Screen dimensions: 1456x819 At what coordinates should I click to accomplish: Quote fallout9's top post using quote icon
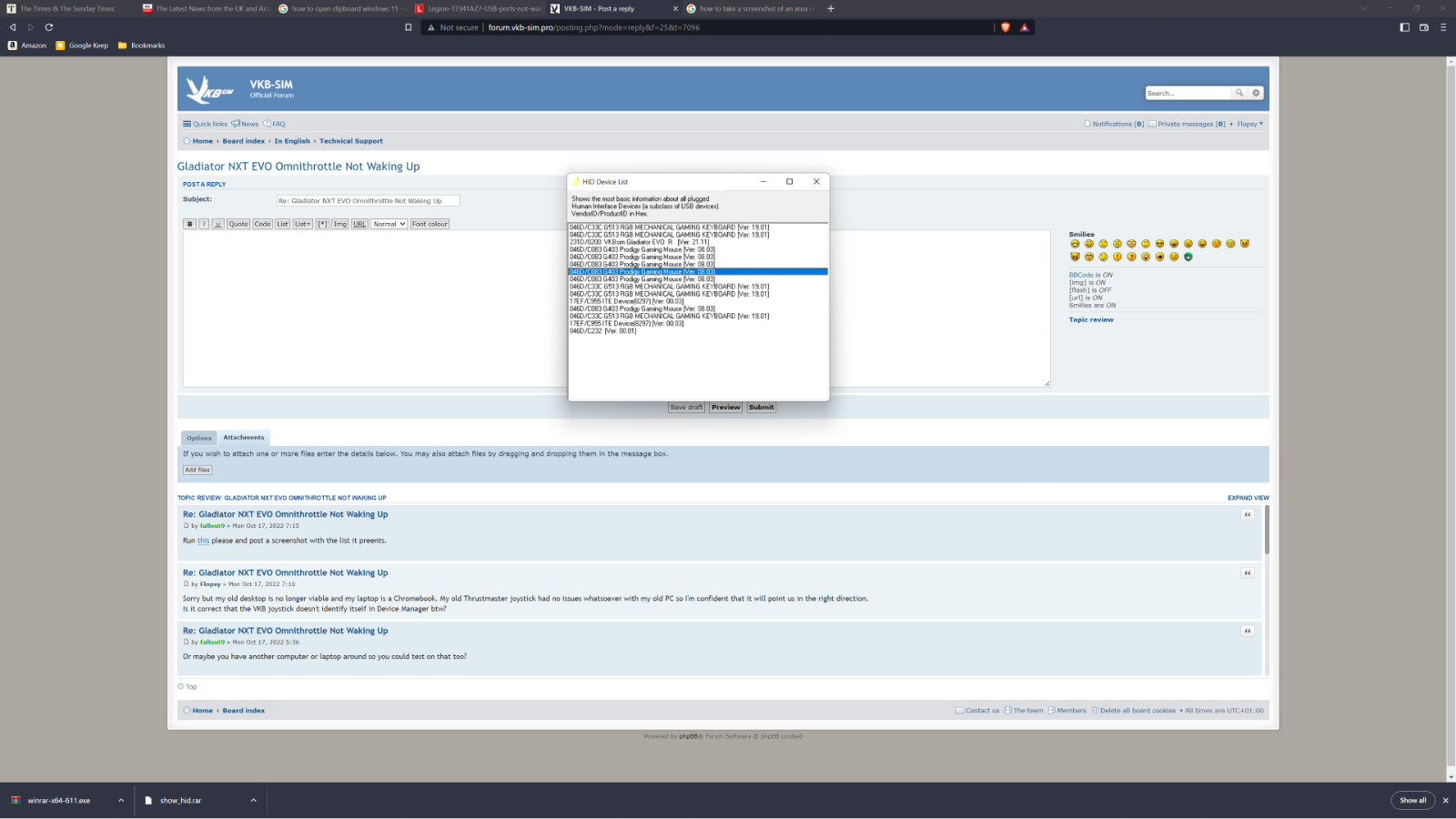point(1248,514)
